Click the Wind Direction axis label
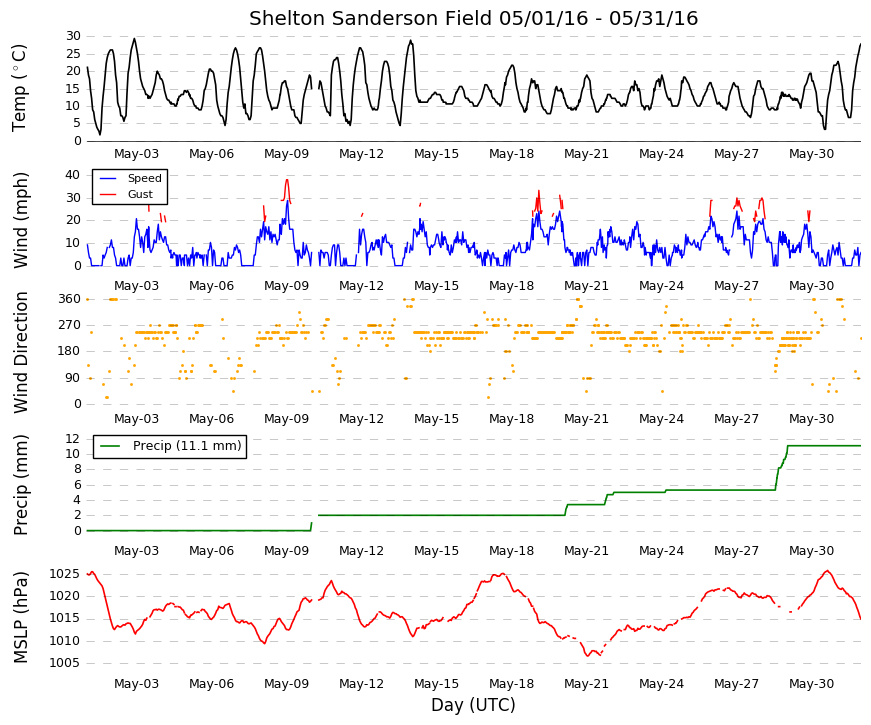The height and width of the screenshot is (725, 871). tap(19, 352)
